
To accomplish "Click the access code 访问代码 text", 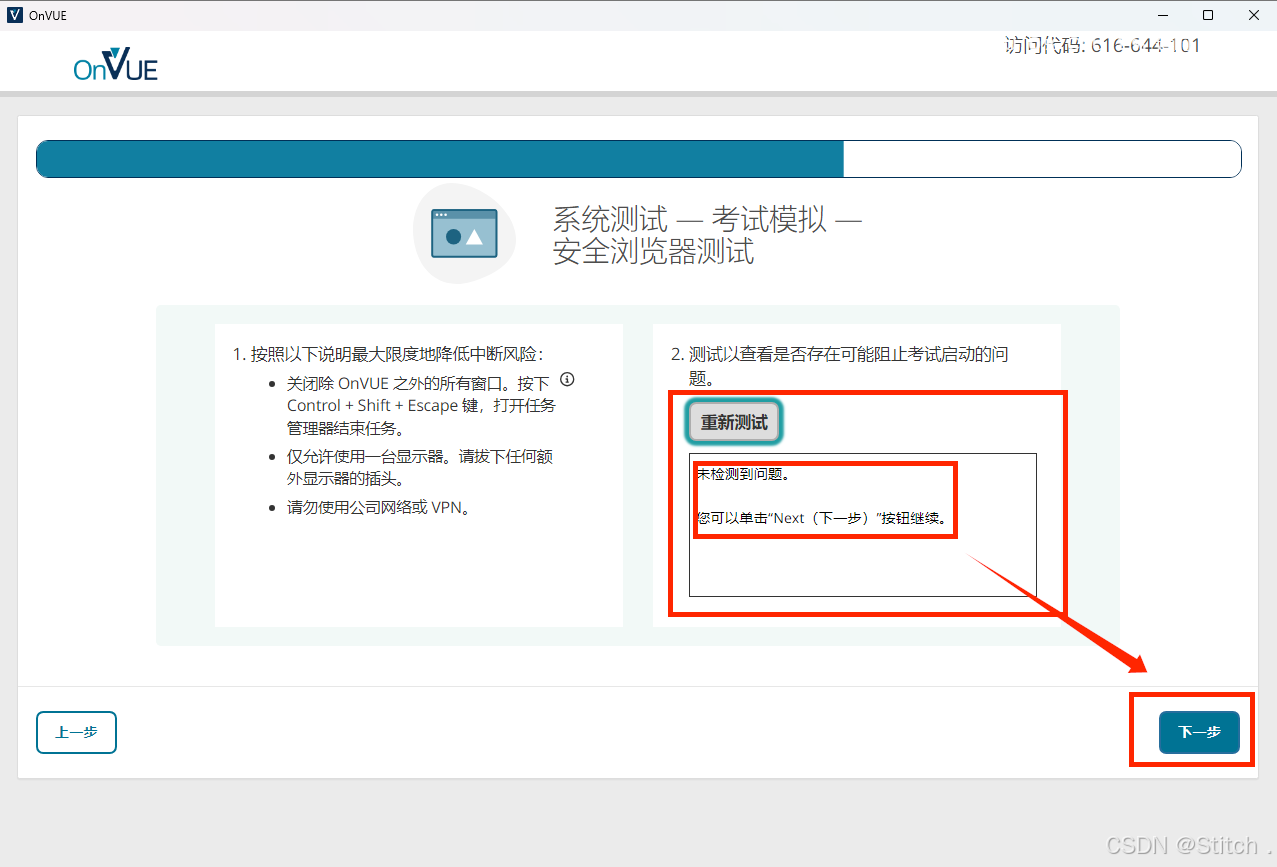I will tap(1102, 45).
